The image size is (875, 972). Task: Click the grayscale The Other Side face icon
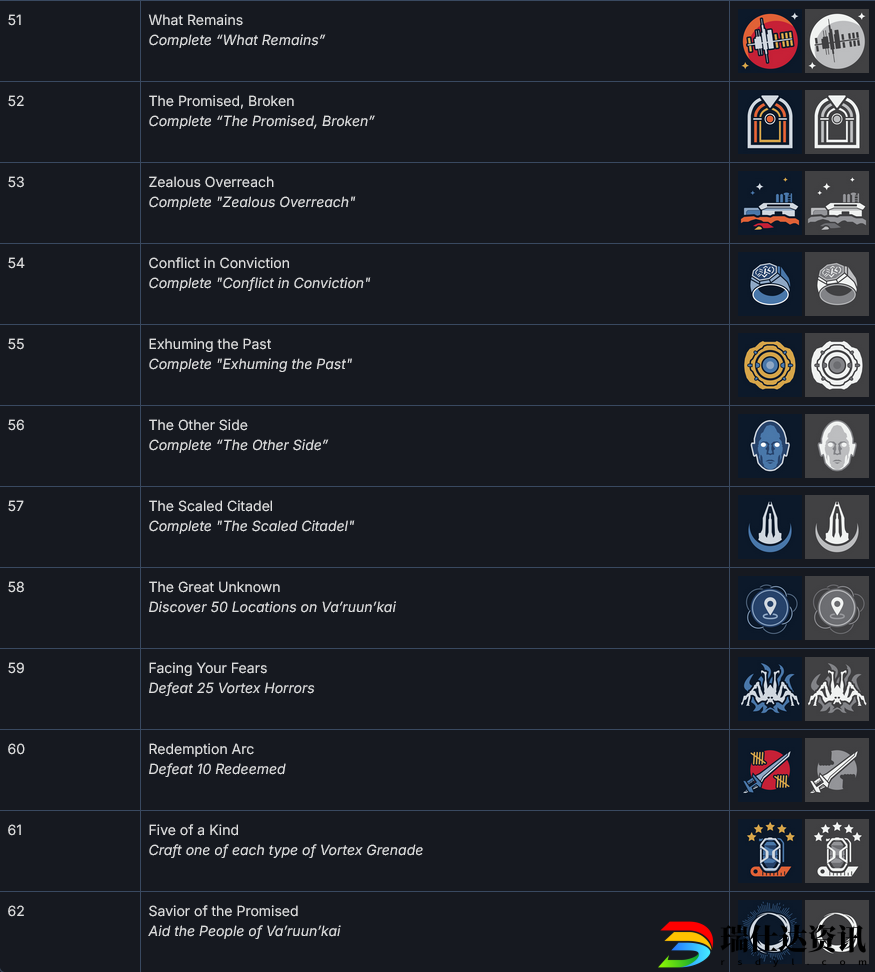click(x=837, y=446)
